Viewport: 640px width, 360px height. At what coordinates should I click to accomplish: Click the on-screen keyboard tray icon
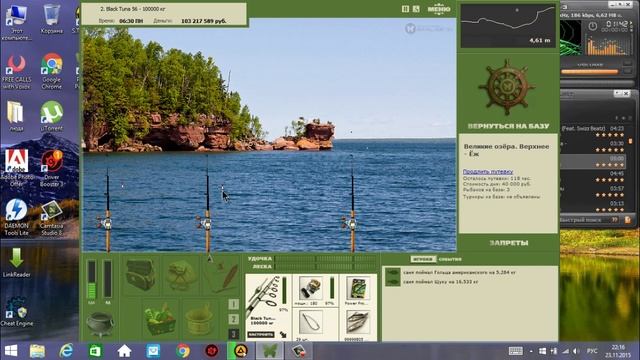coord(516,351)
